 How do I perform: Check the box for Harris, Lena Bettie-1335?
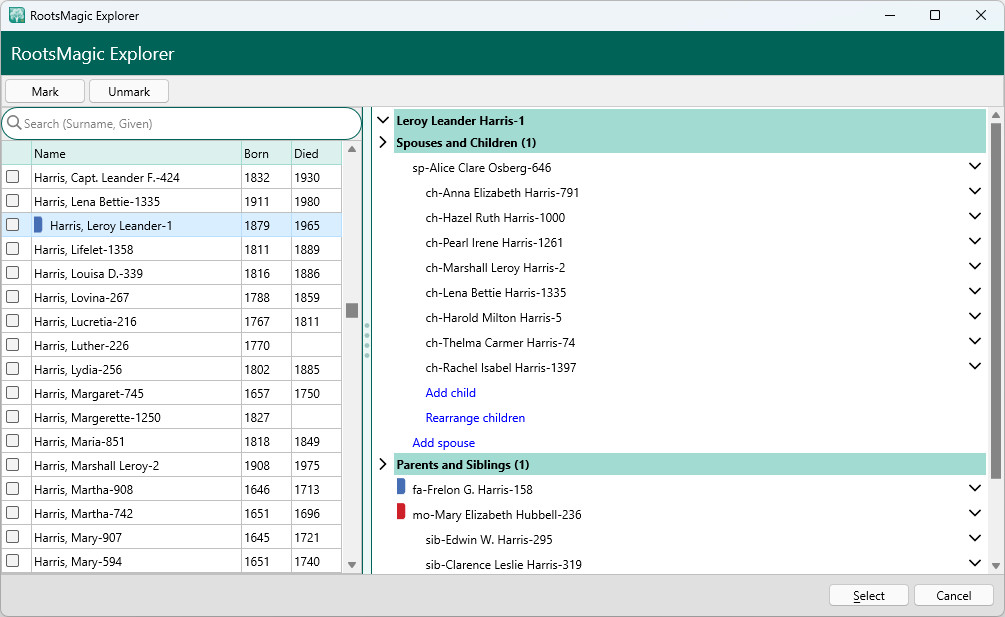[13, 201]
